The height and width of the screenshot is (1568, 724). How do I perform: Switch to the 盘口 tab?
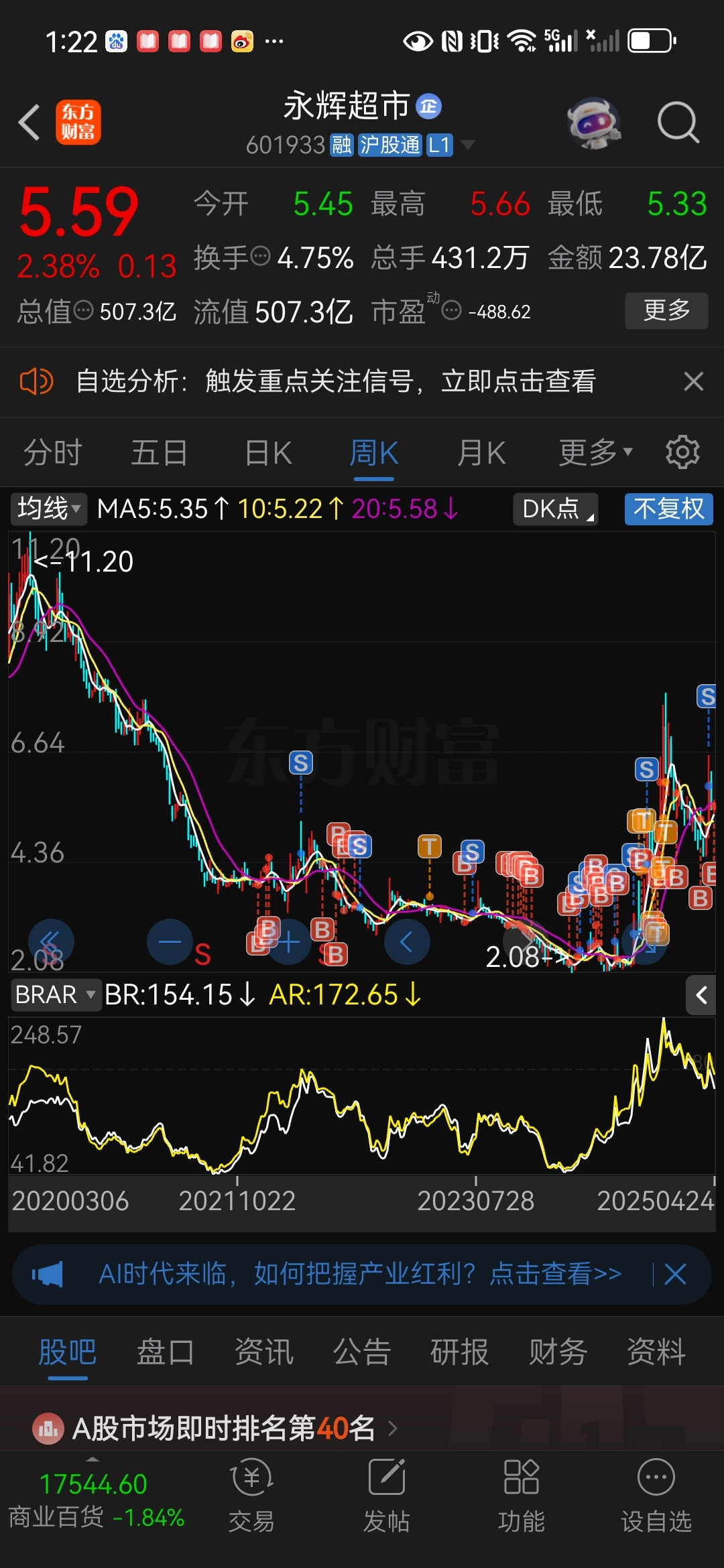166,1352
